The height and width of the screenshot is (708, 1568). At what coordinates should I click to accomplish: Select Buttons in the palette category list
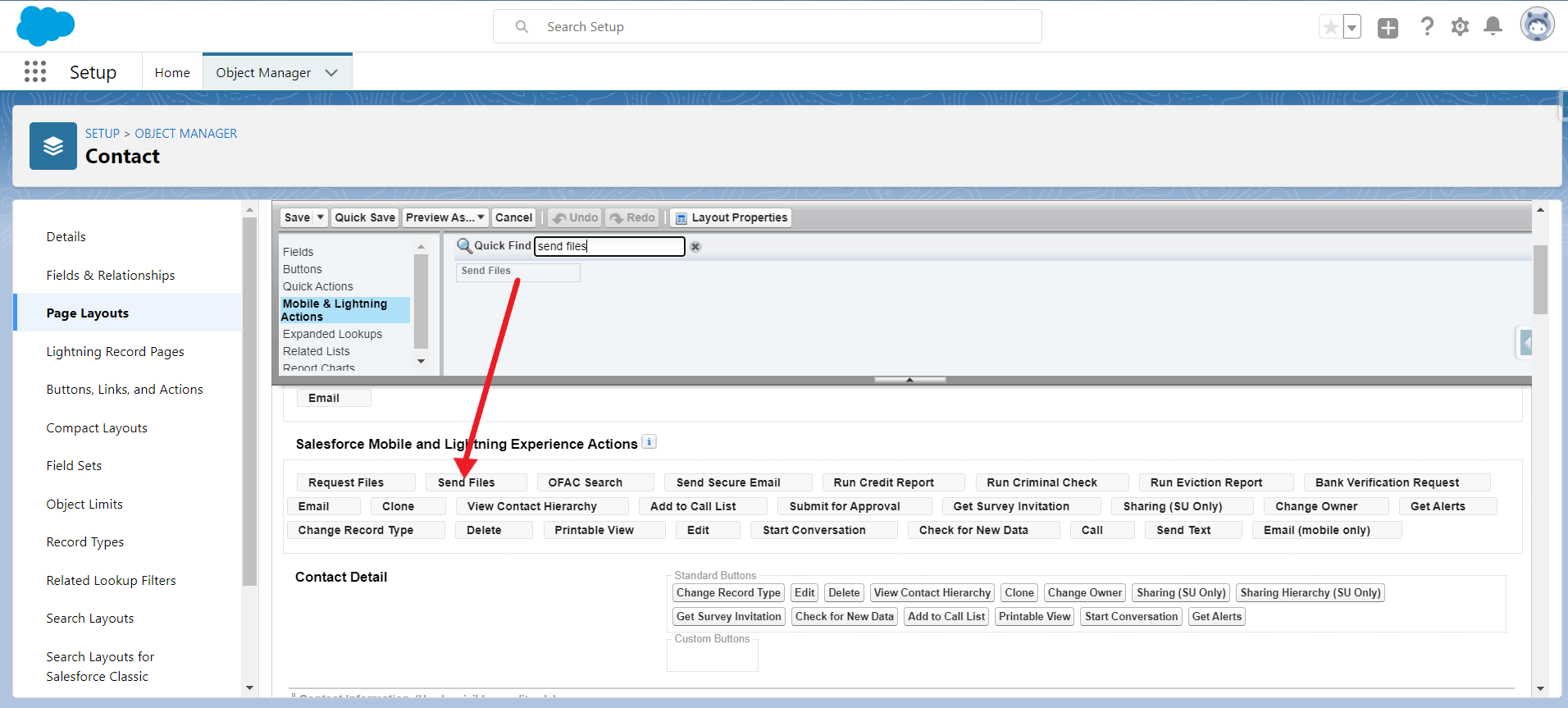tap(303, 269)
